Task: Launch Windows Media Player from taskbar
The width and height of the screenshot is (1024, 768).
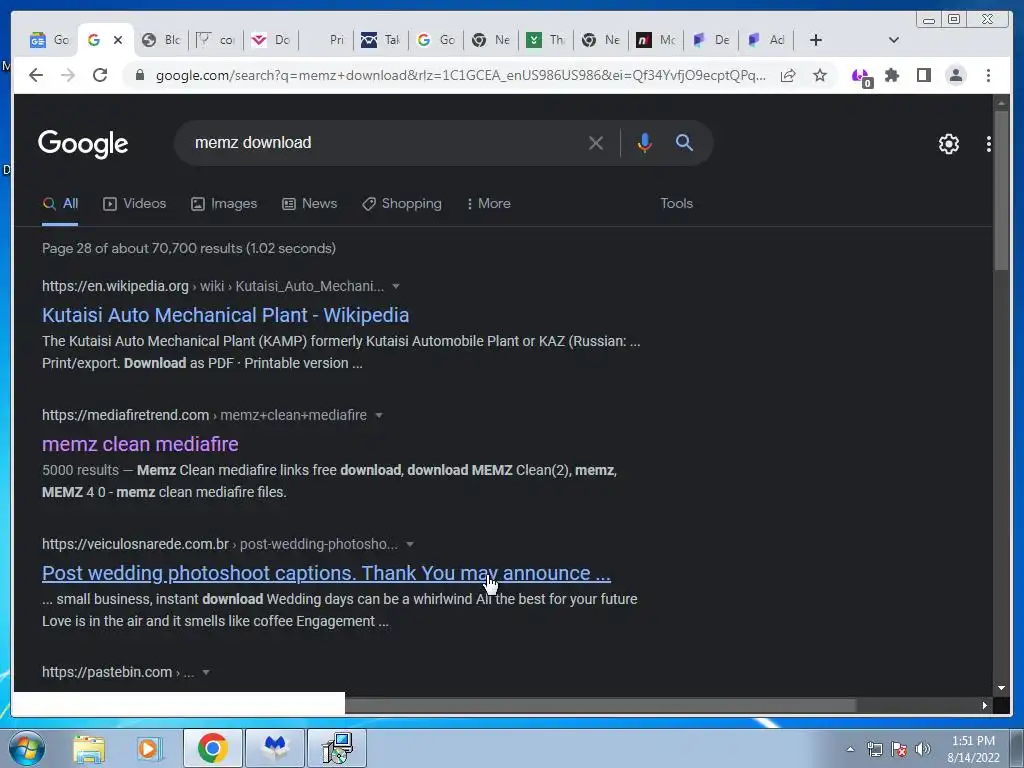Action: 149,748
